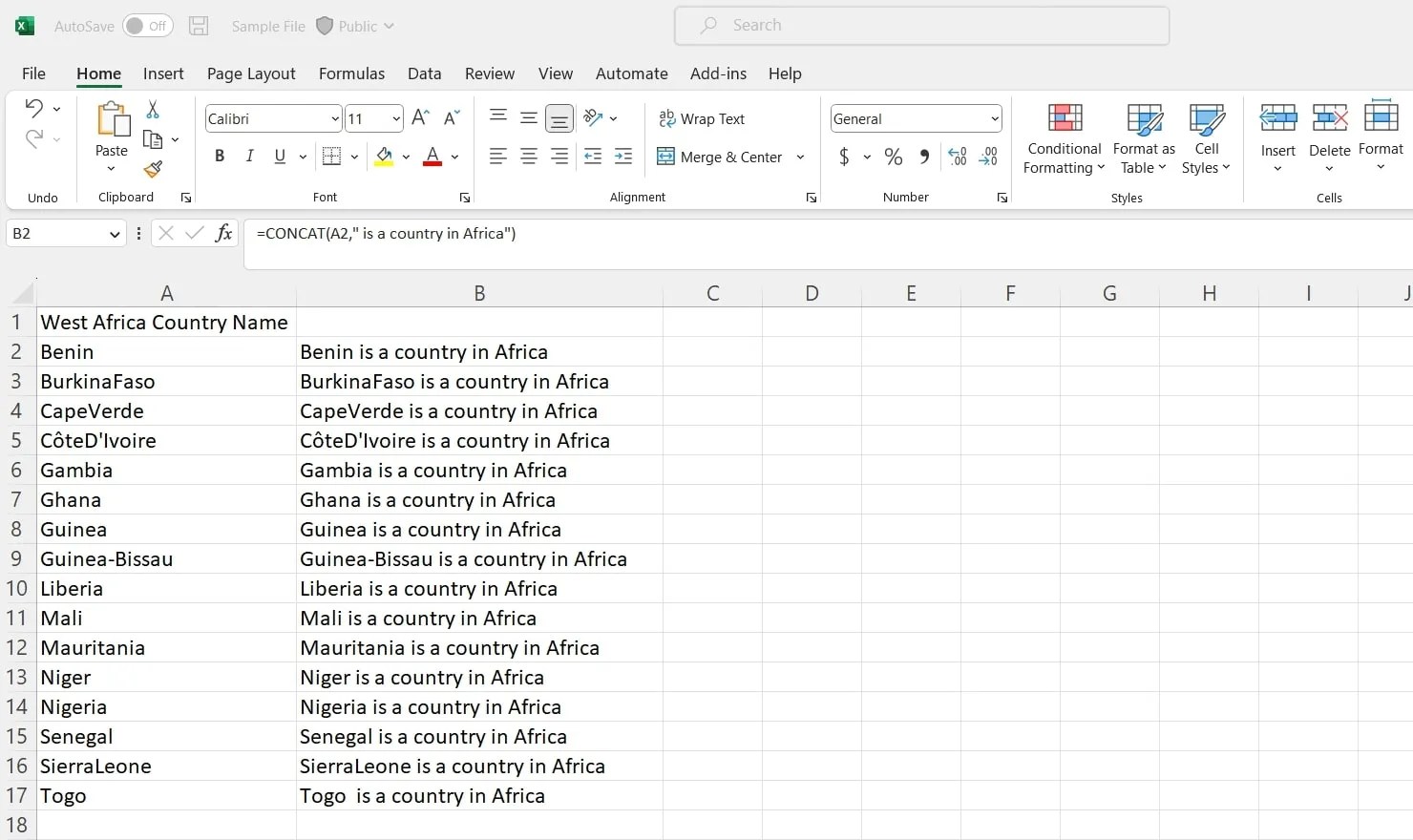Screen dimensions: 1413x840
Task: Toggle Bold formatting
Action: pyautogui.click(x=220, y=157)
